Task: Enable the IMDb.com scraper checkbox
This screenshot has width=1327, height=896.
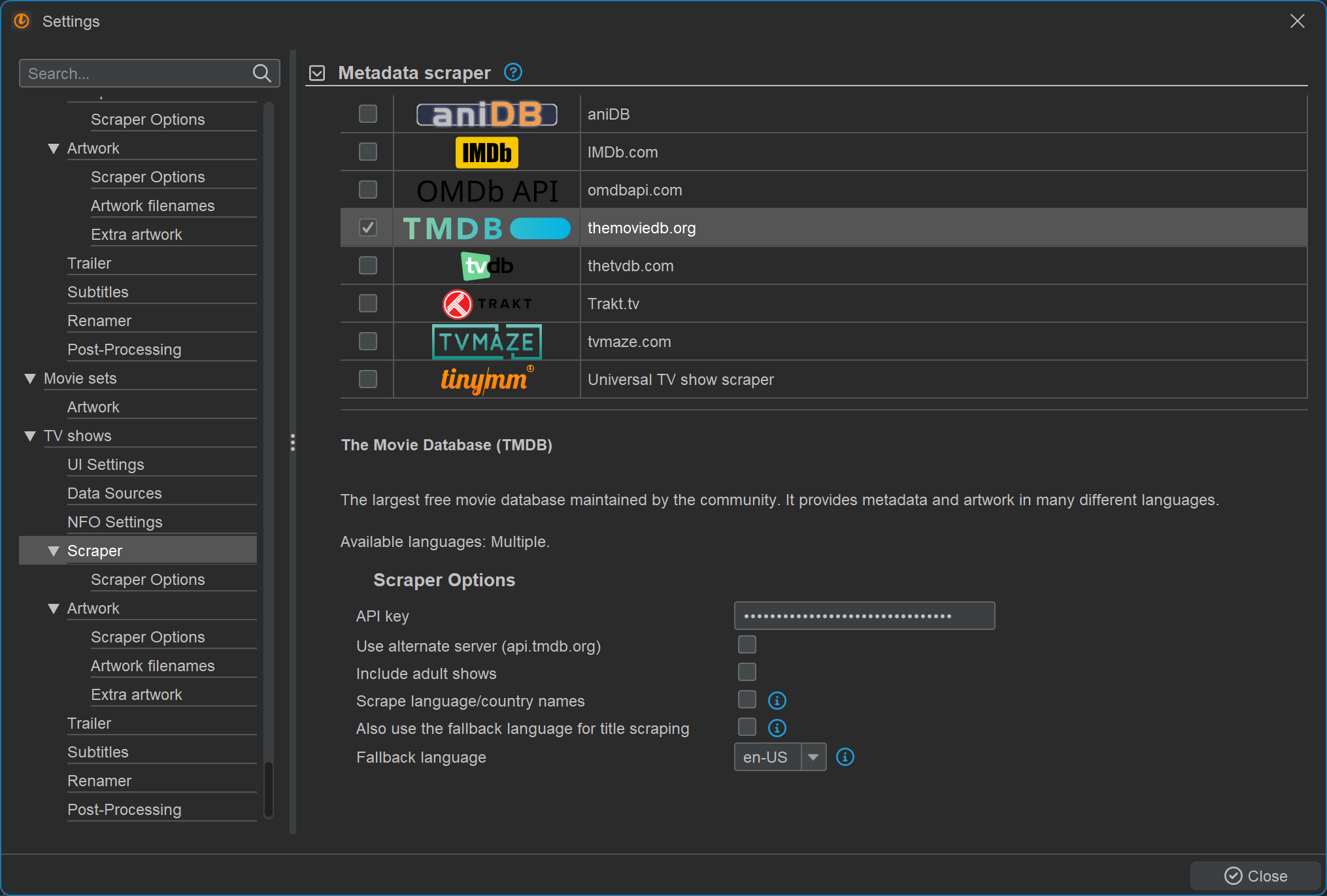Action: click(x=368, y=152)
